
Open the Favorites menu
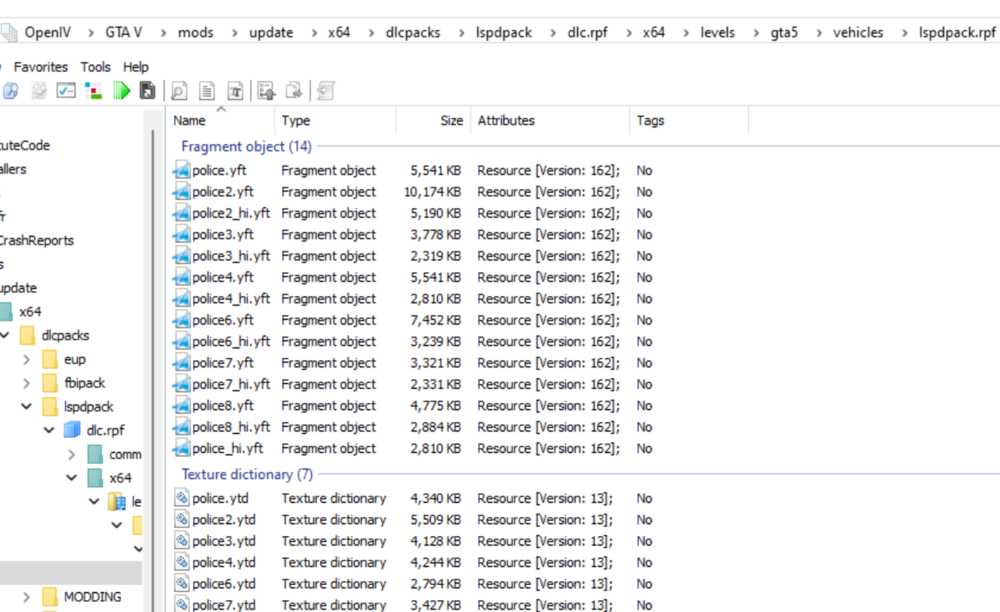click(x=40, y=67)
